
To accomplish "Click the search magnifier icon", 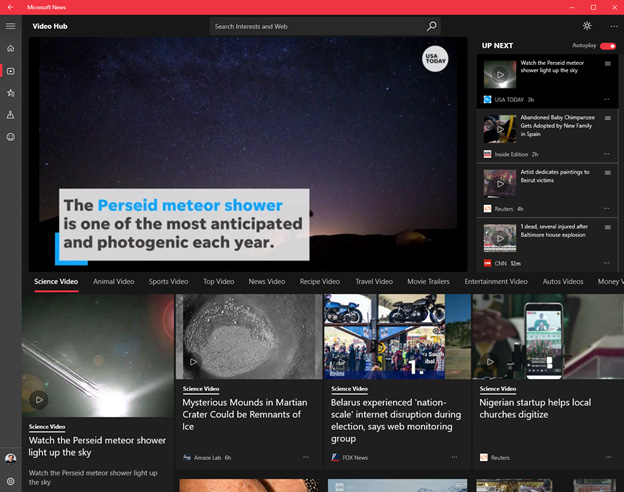I will tap(431, 26).
